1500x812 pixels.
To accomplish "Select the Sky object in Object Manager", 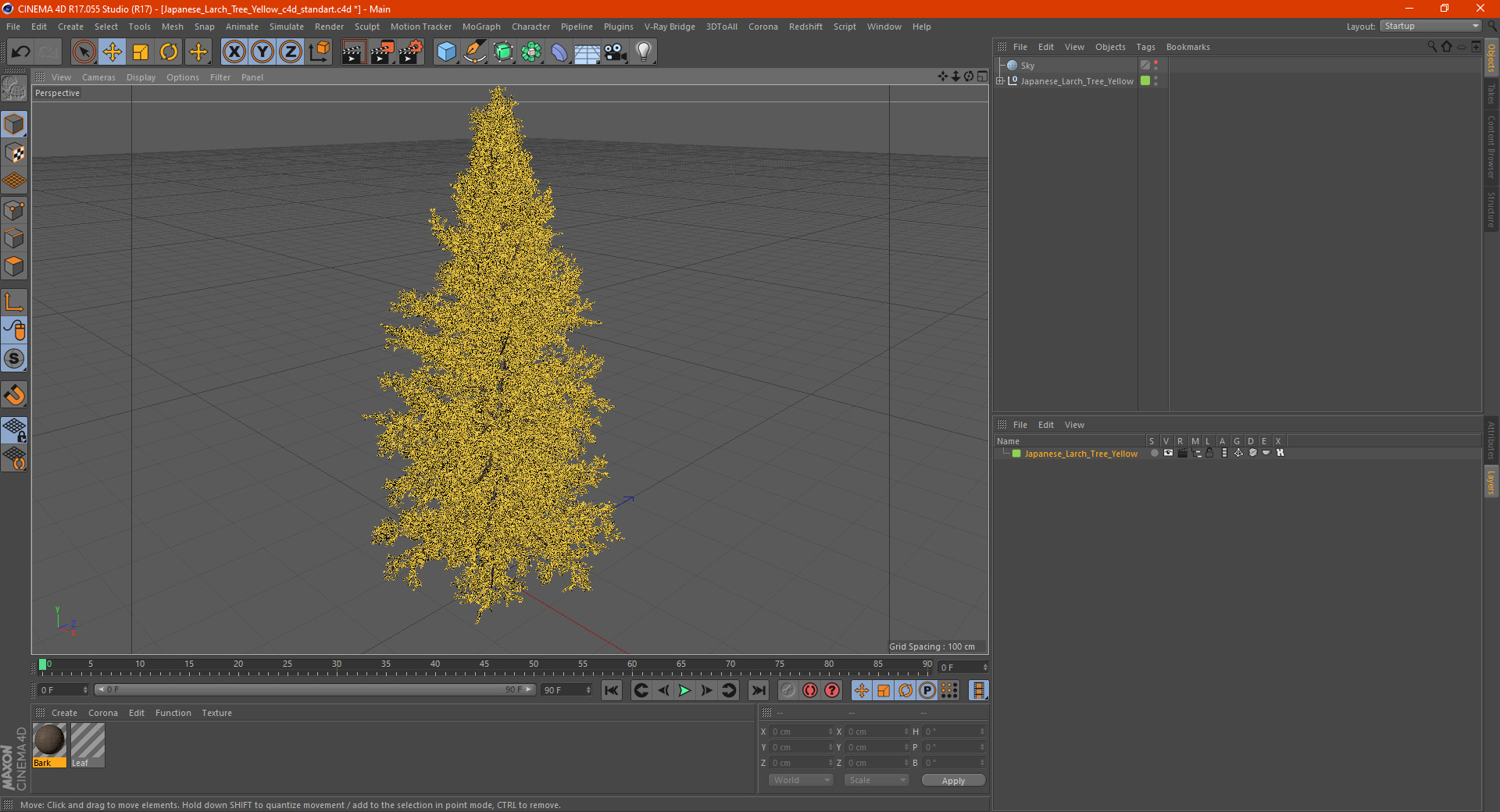I will pyautogui.click(x=1027, y=66).
